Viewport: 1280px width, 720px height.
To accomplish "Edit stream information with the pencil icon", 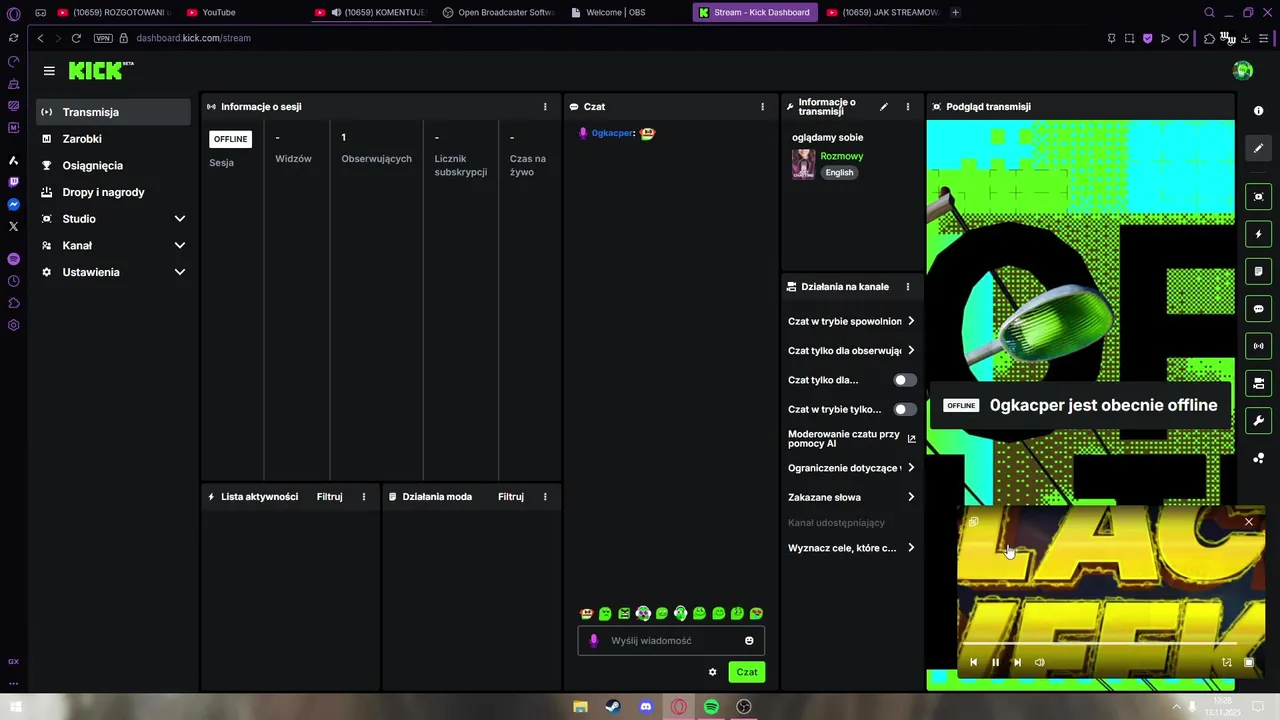I will click(883, 107).
